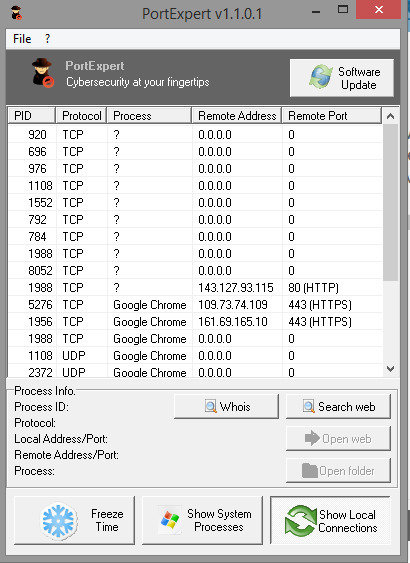
Task: Maximize the PortExpert window
Action: click(343, 10)
